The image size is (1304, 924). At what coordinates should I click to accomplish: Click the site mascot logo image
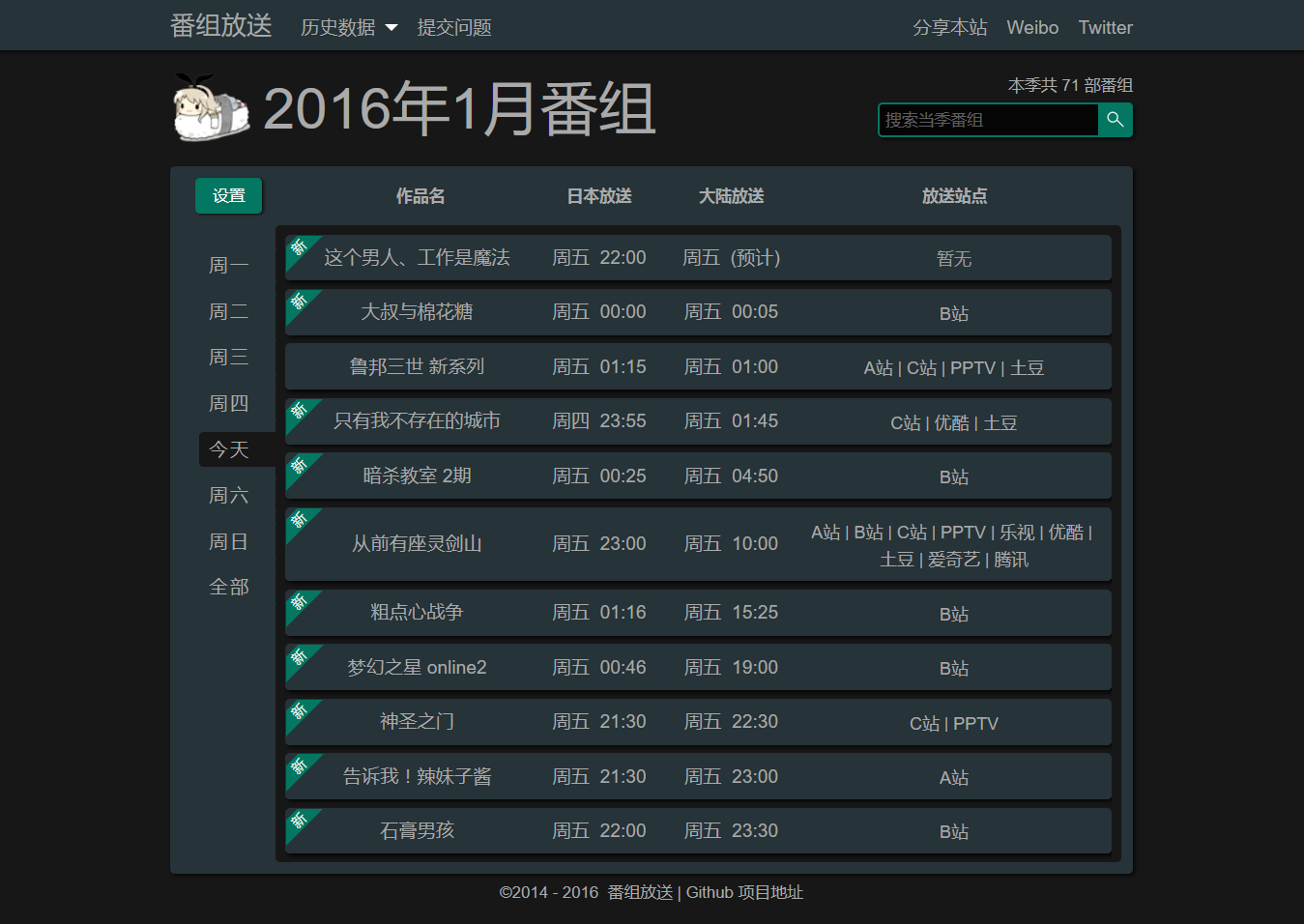coord(209,108)
